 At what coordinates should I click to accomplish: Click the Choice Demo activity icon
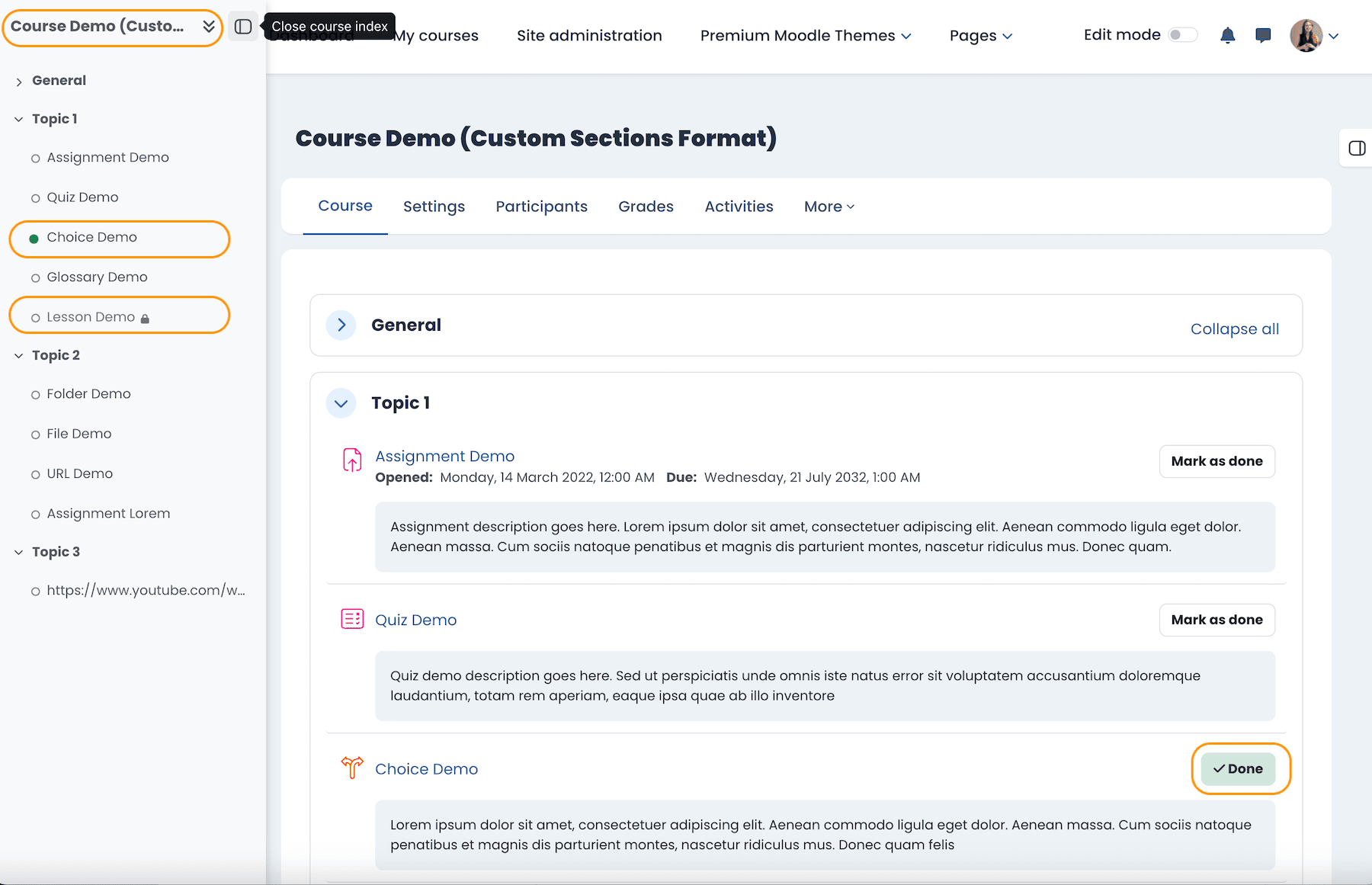point(351,767)
